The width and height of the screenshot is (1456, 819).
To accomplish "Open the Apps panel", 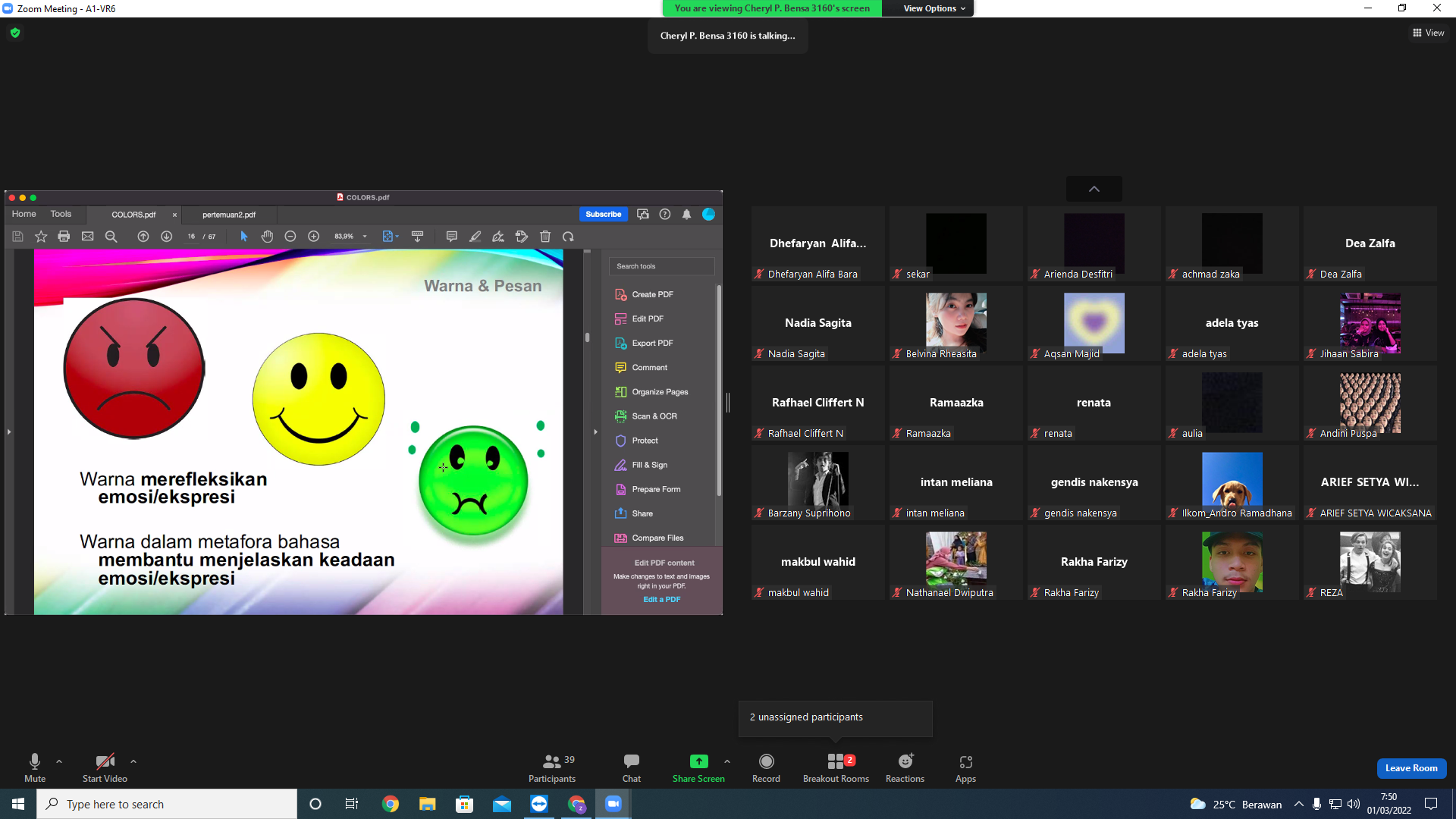I will (x=965, y=767).
